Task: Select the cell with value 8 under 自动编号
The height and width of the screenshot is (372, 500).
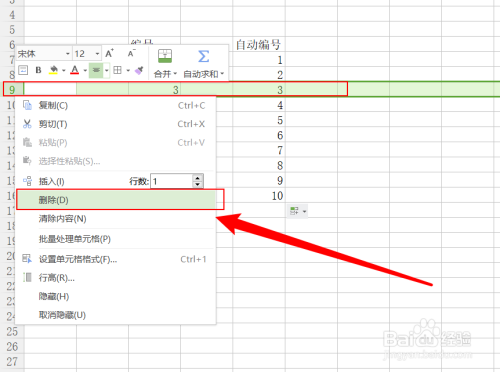Action: (259, 165)
